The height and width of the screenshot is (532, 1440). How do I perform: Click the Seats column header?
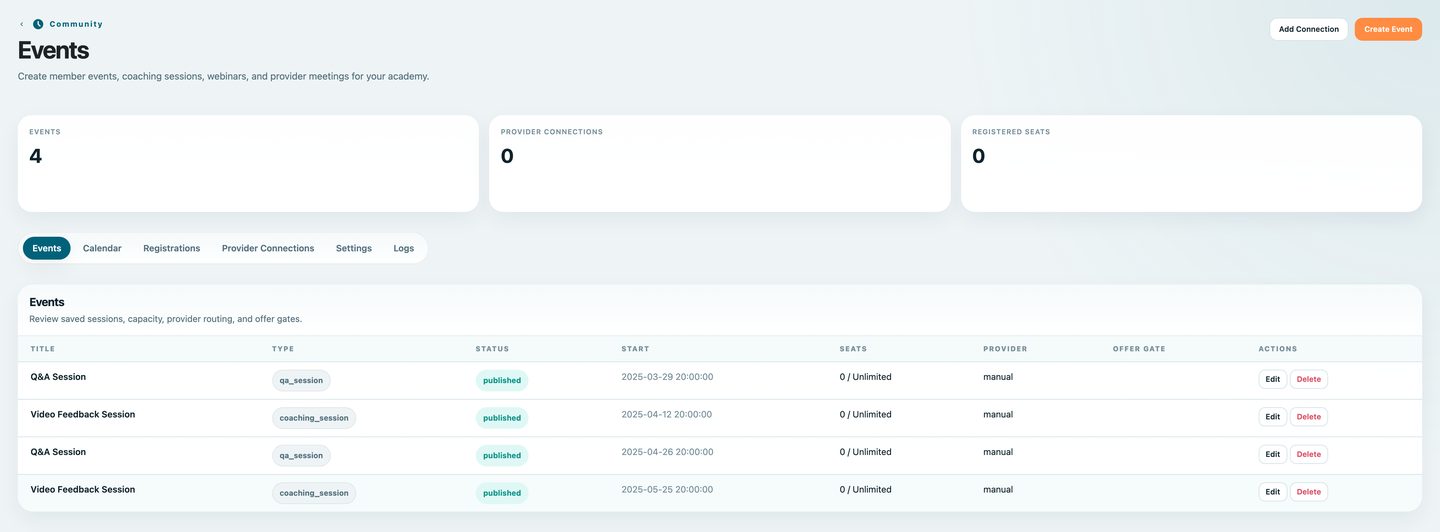[853, 349]
